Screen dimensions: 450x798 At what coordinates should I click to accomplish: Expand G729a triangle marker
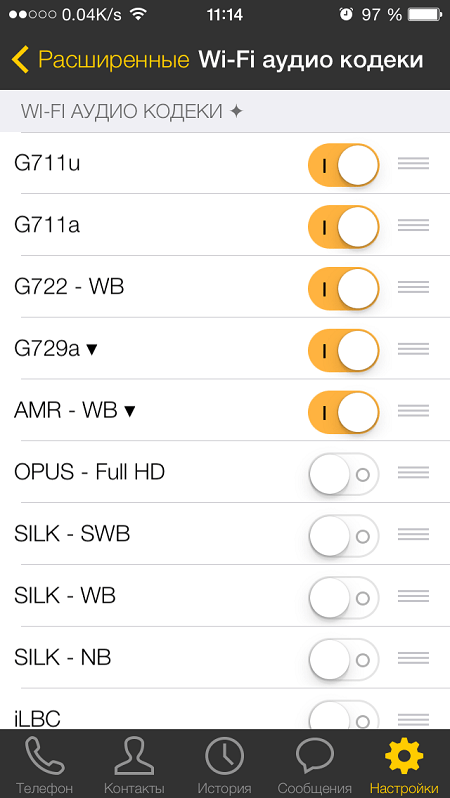pyautogui.click(x=92, y=350)
